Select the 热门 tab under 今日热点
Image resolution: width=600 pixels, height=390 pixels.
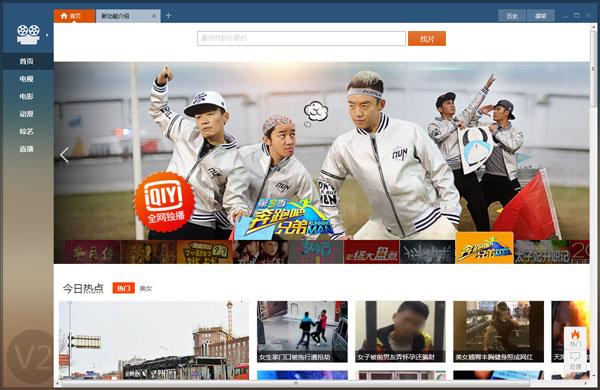pyautogui.click(x=124, y=288)
